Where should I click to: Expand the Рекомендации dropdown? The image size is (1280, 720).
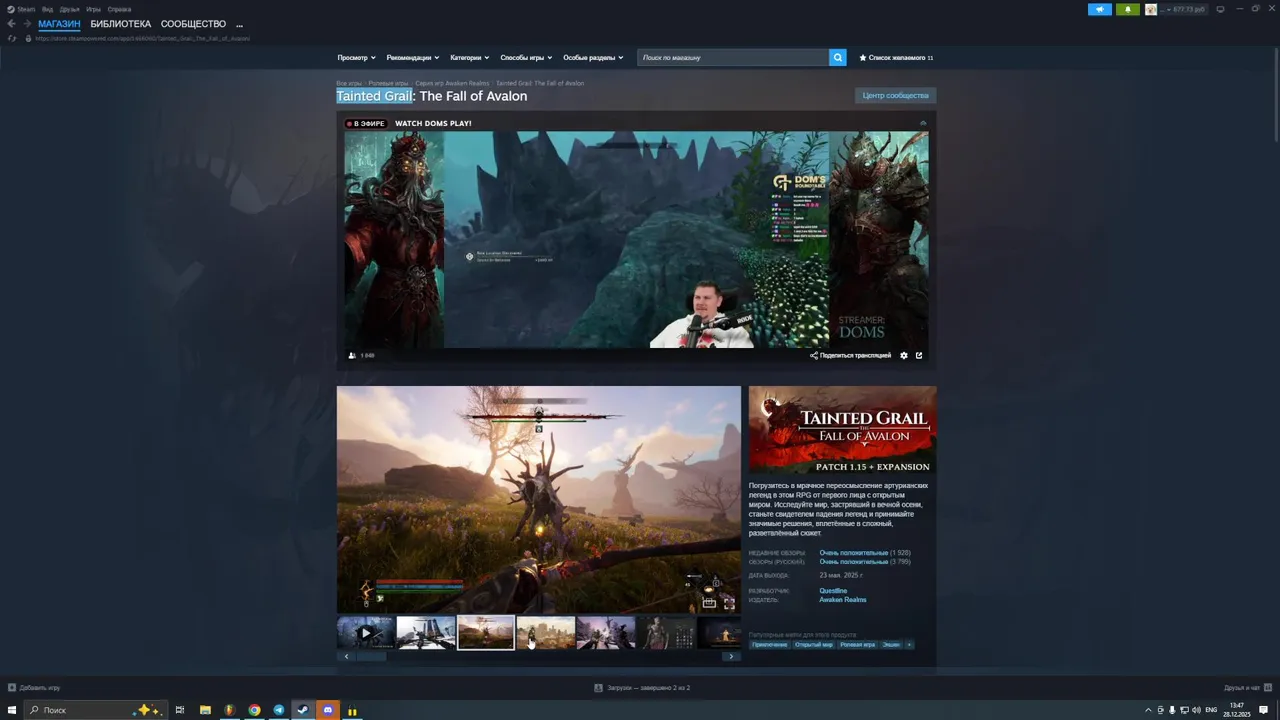413,58
